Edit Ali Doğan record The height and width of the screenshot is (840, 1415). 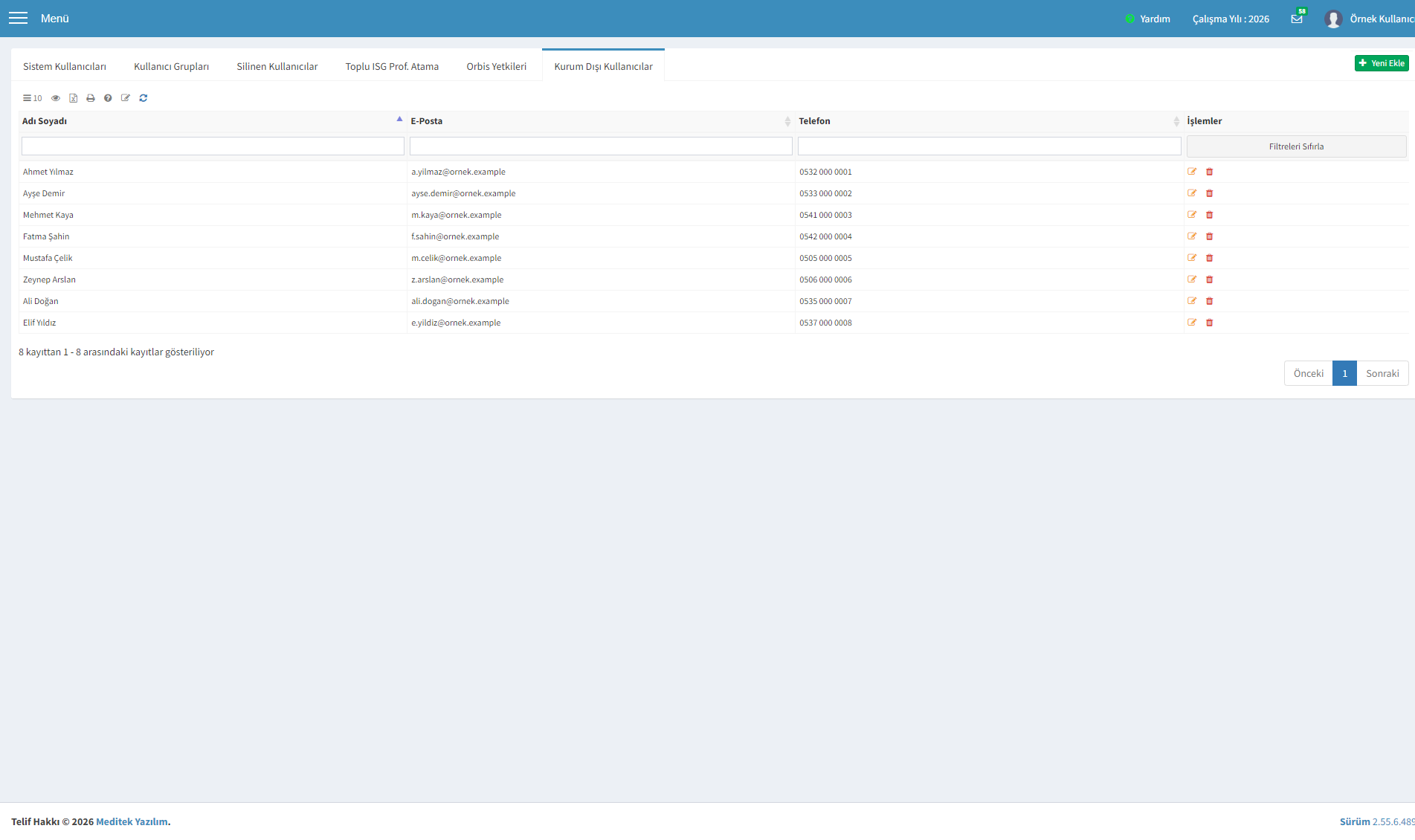[1192, 301]
